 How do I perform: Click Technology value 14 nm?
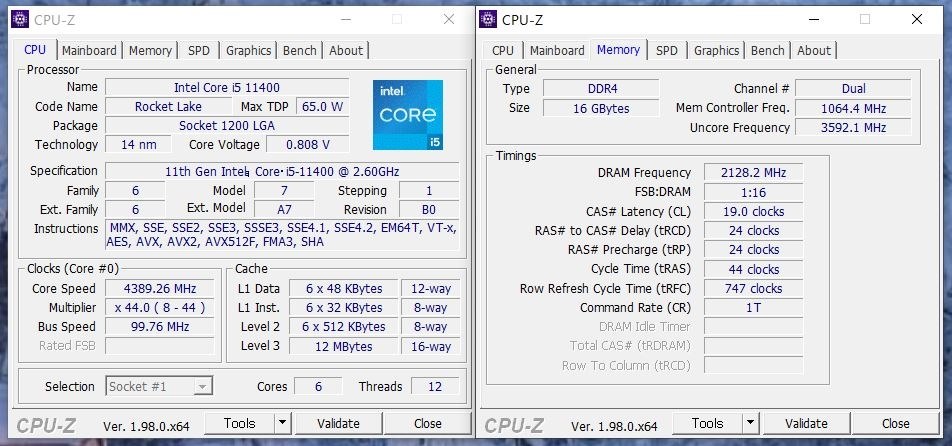(x=138, y=144)
